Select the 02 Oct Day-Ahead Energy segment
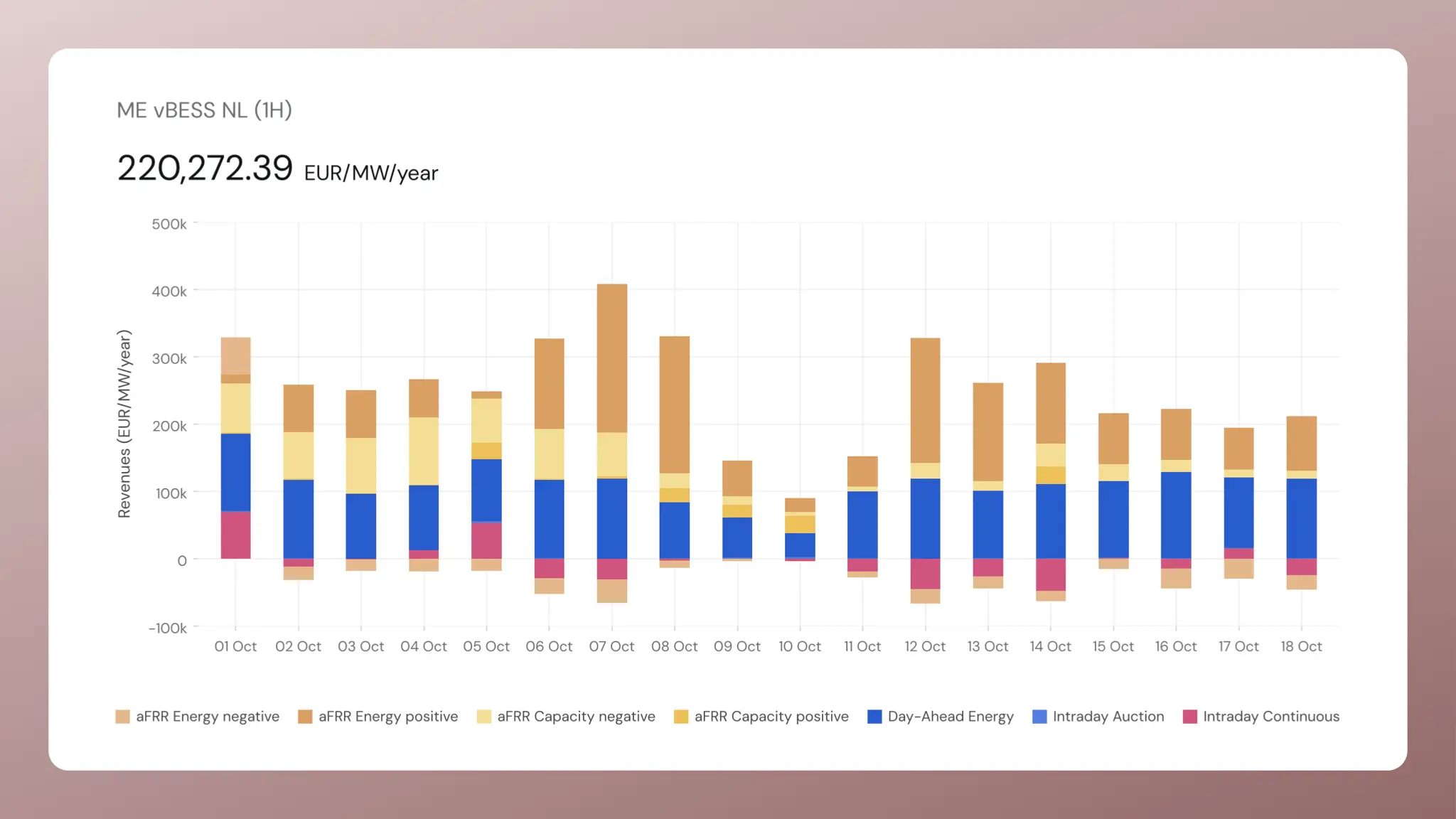 (x=299, y=520)
